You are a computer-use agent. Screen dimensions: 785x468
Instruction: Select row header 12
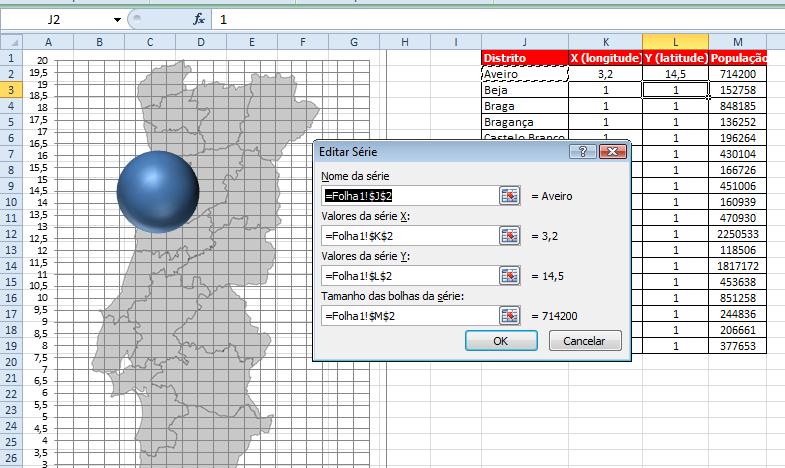pyautogui.click(x=11, y=234)
